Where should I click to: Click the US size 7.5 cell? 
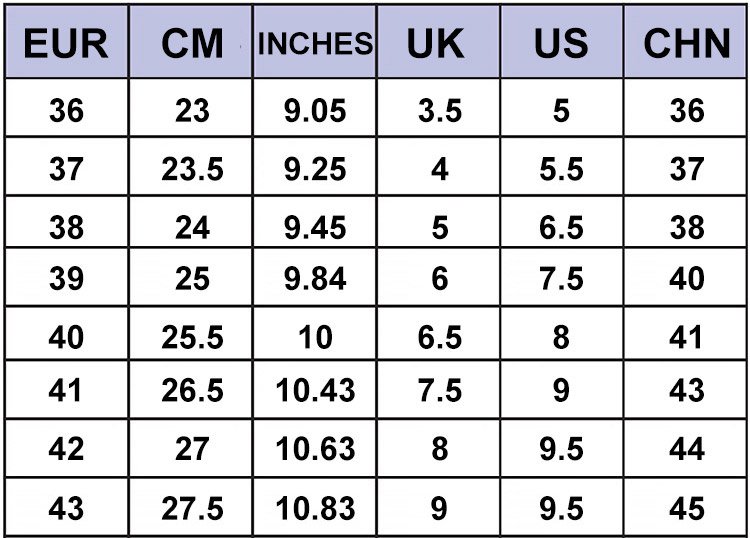point(561,278)
